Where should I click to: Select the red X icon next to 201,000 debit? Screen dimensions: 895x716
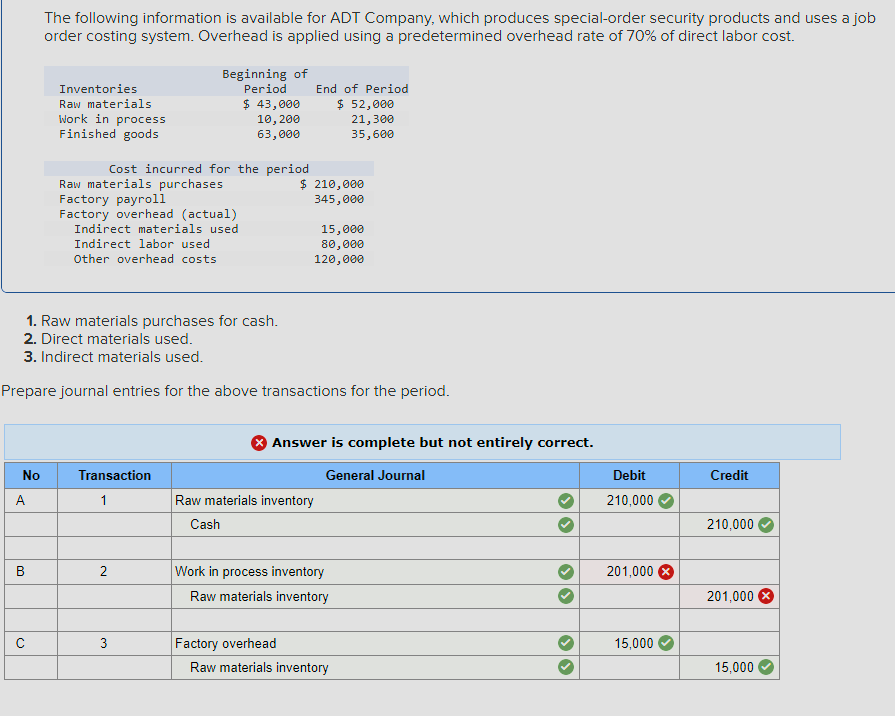coord(667,571)
